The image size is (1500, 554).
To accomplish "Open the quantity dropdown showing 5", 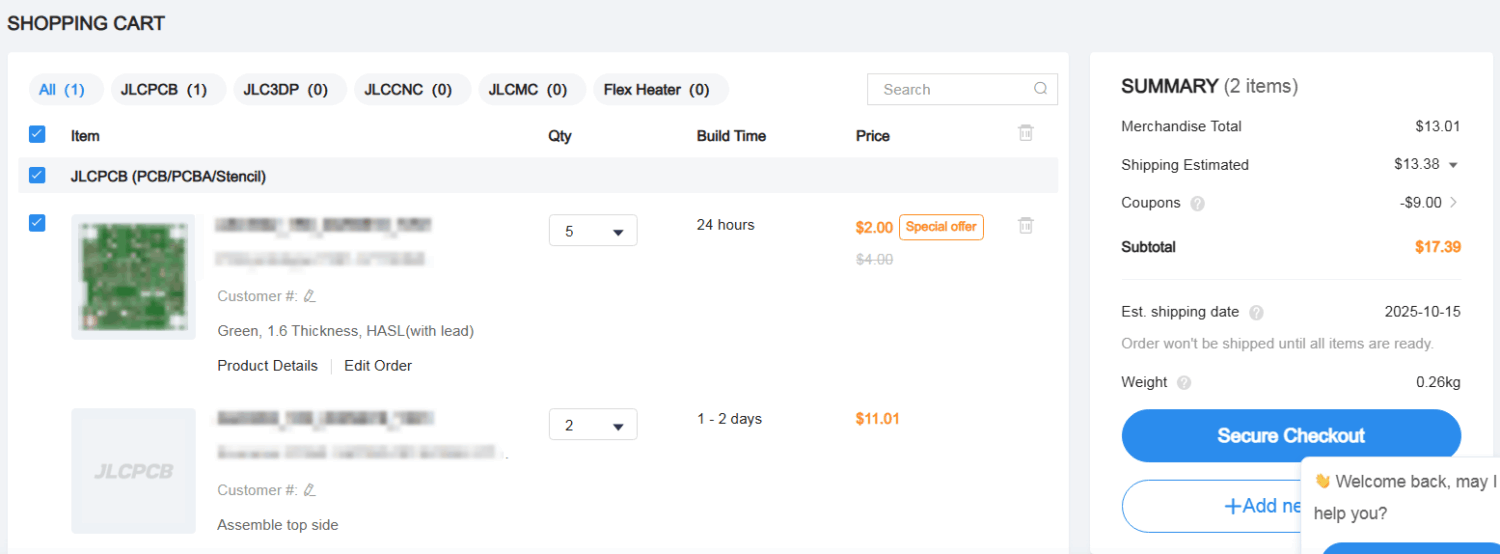I will pos(593,231).
